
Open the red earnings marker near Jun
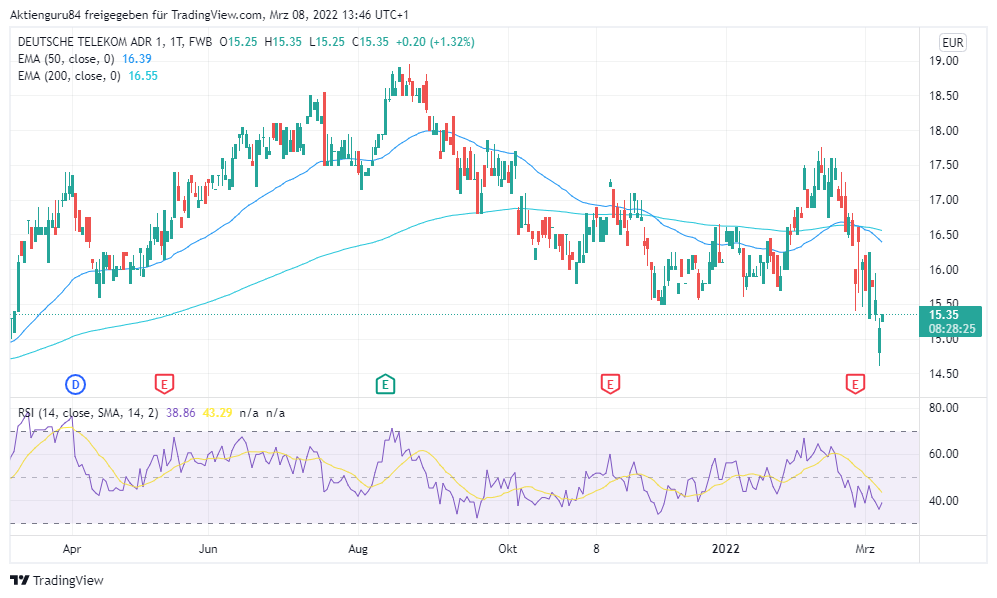click(x=164, y=384)
